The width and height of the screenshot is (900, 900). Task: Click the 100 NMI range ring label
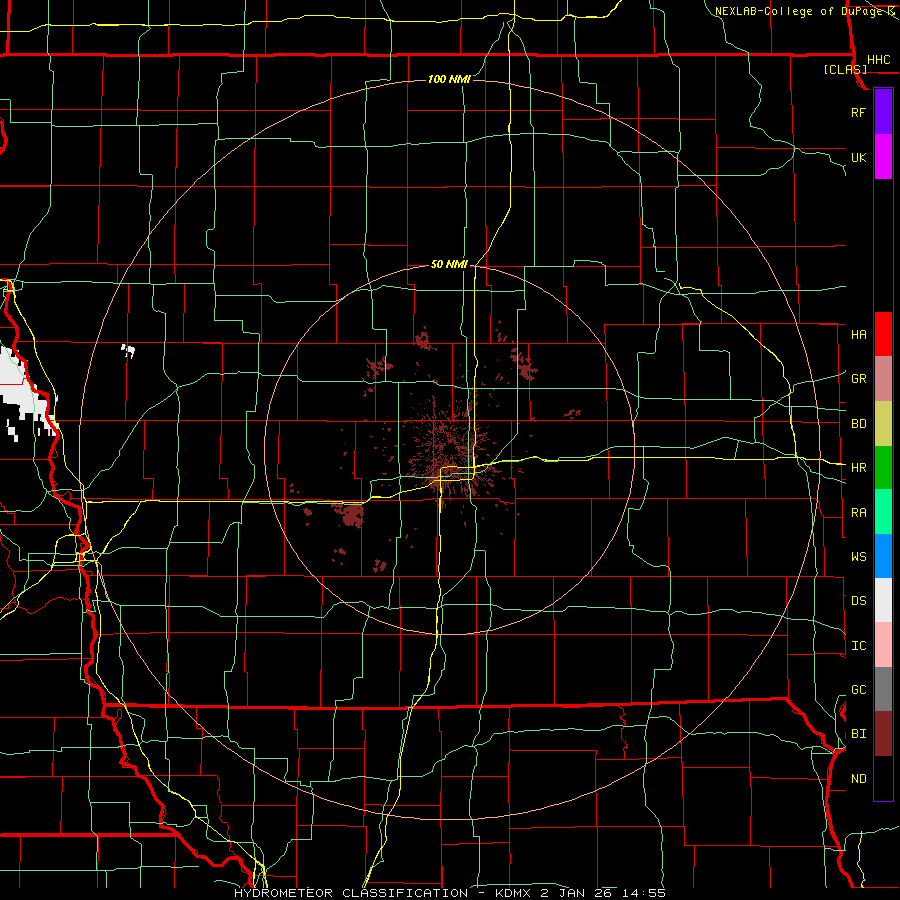pyautogui.click(x=449, y=79)
